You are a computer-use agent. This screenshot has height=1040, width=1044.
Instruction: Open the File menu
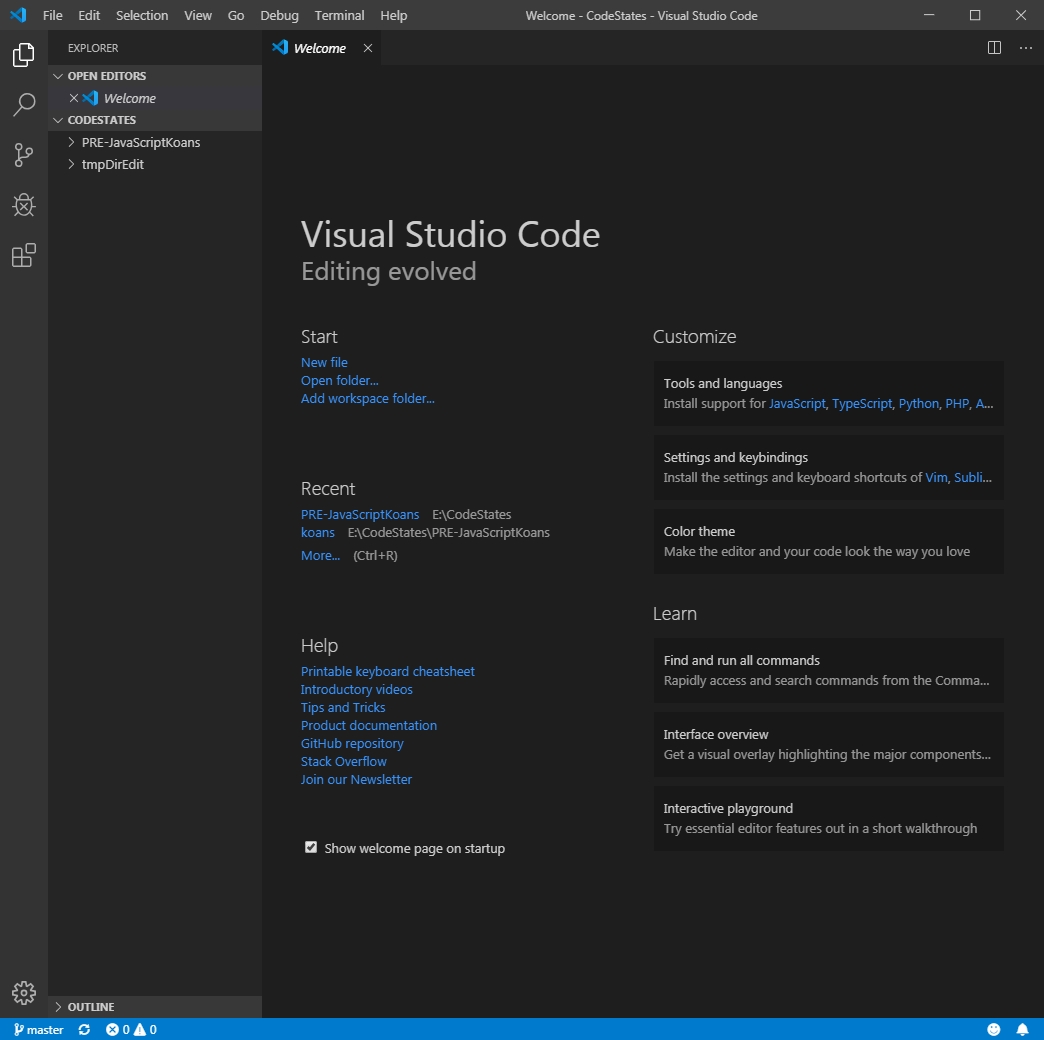[53, 15]
